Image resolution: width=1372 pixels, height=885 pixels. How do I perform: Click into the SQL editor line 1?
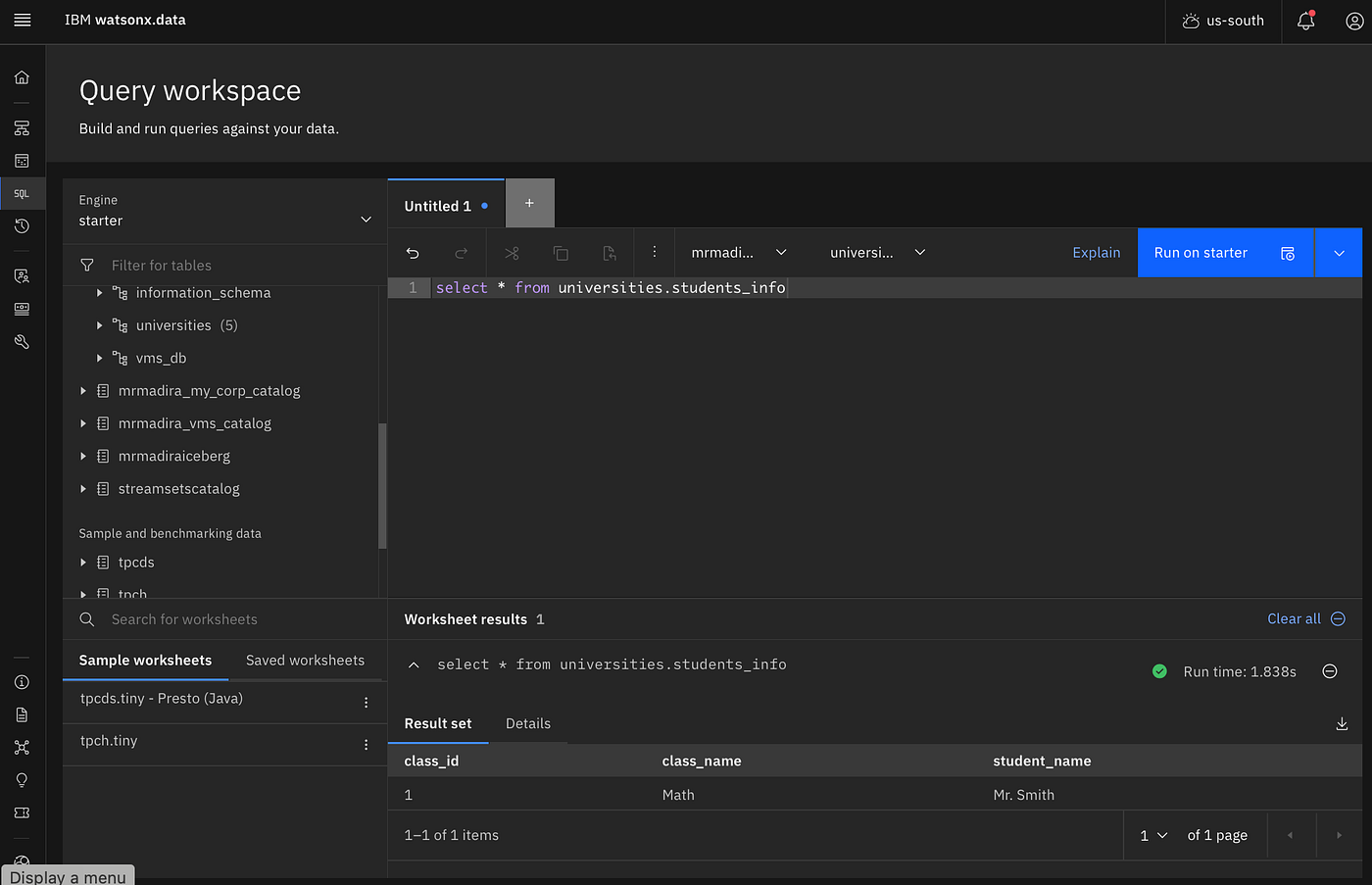point(897,287)
